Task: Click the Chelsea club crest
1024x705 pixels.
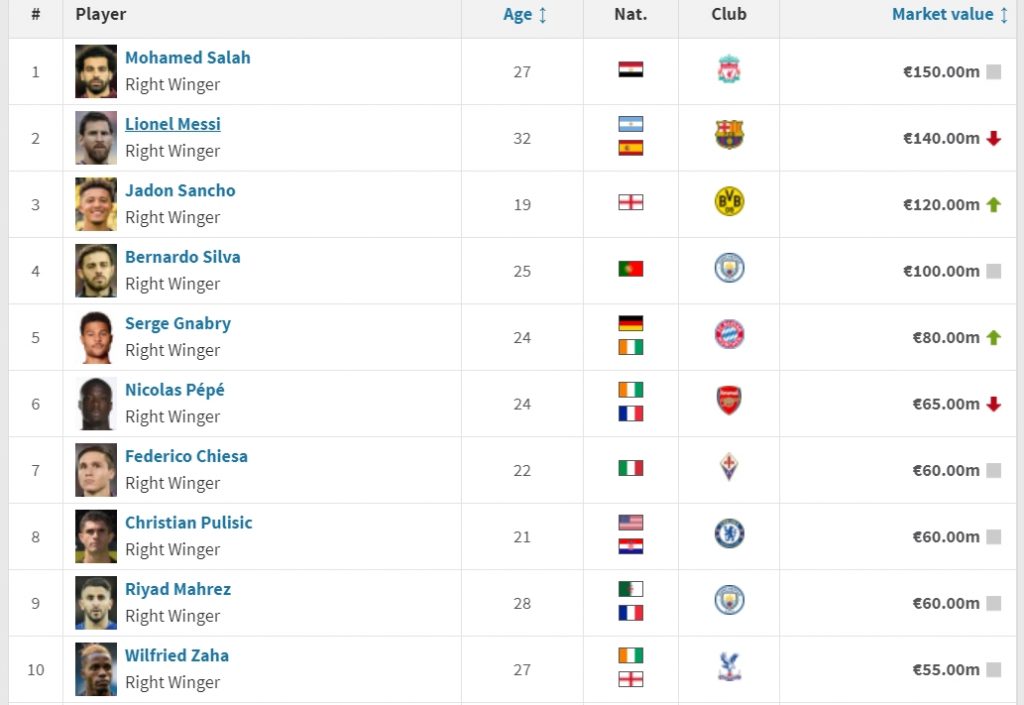Action: coord(729,534)
